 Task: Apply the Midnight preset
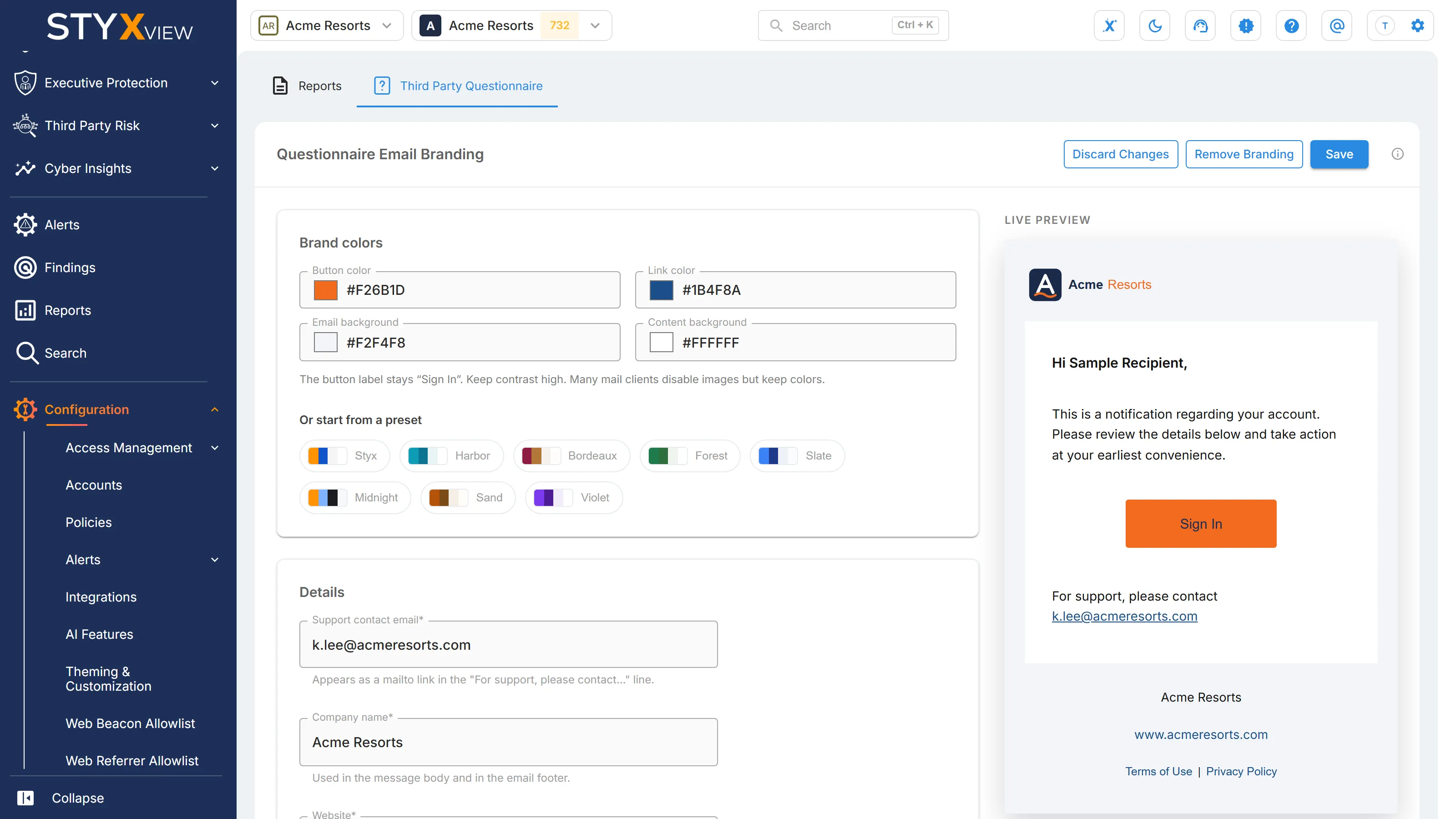[x=355, y=497]
